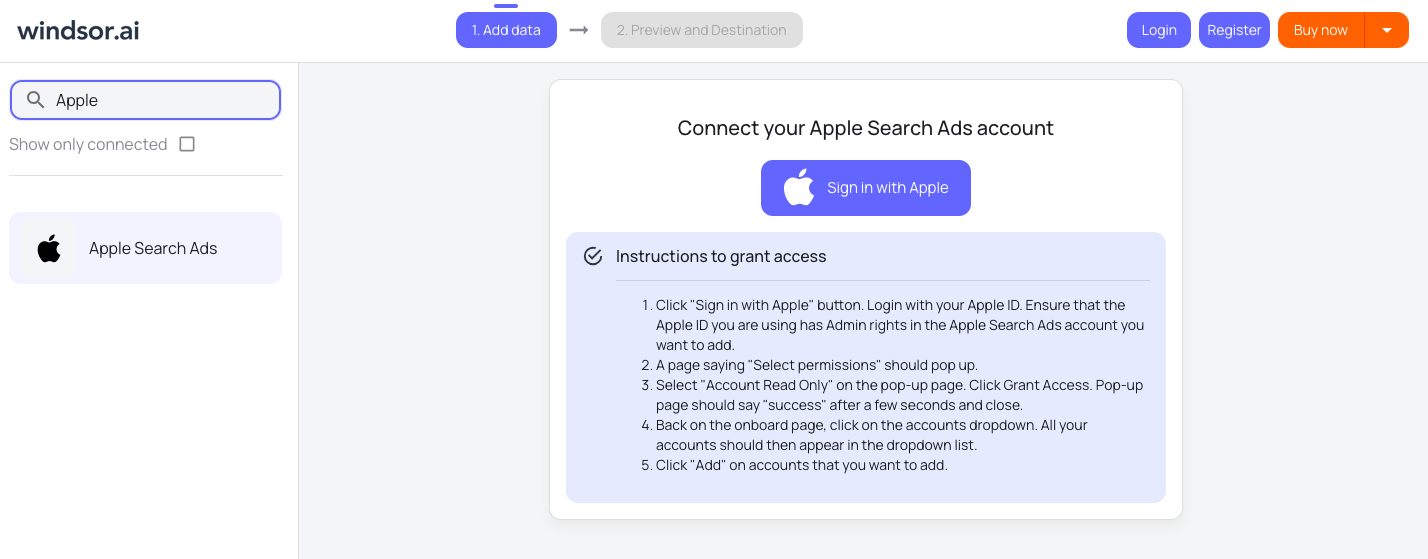This screenshot has height=559, width=1428.
Task: Click instruction step 5 about adding accounts
Action: [801, 465]
